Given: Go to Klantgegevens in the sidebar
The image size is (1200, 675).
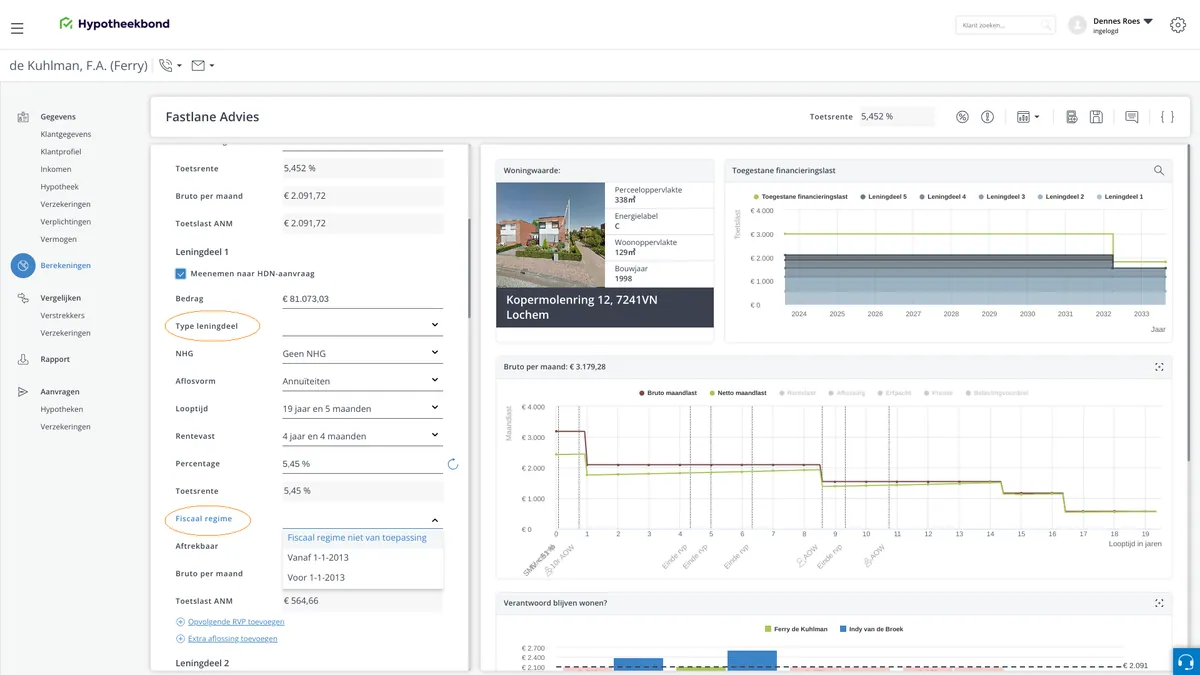Looking at the screenshot, I should click(66, 134).
